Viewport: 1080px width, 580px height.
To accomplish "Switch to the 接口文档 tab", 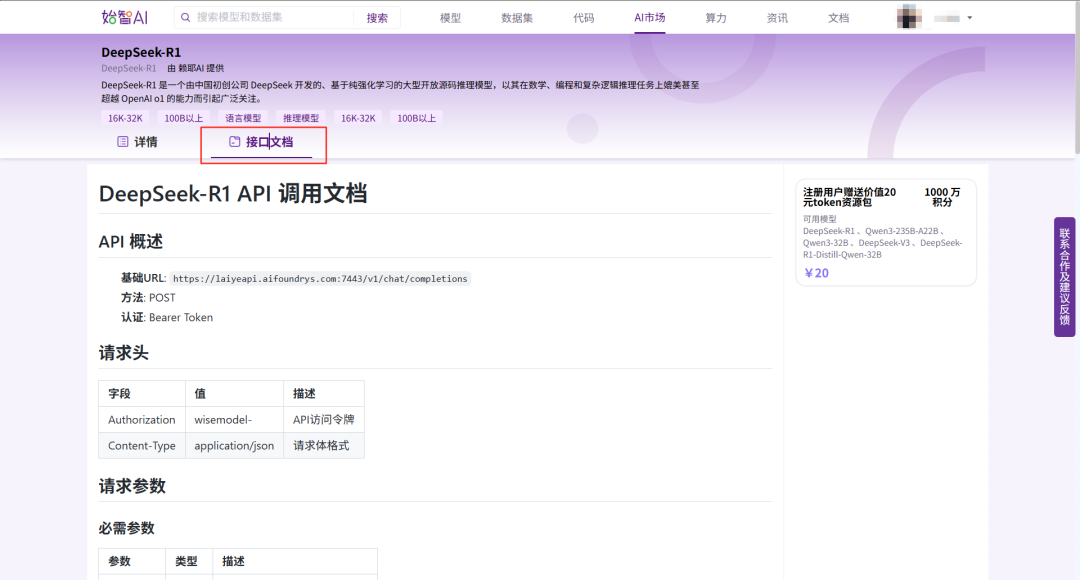I will pos(261,142).
